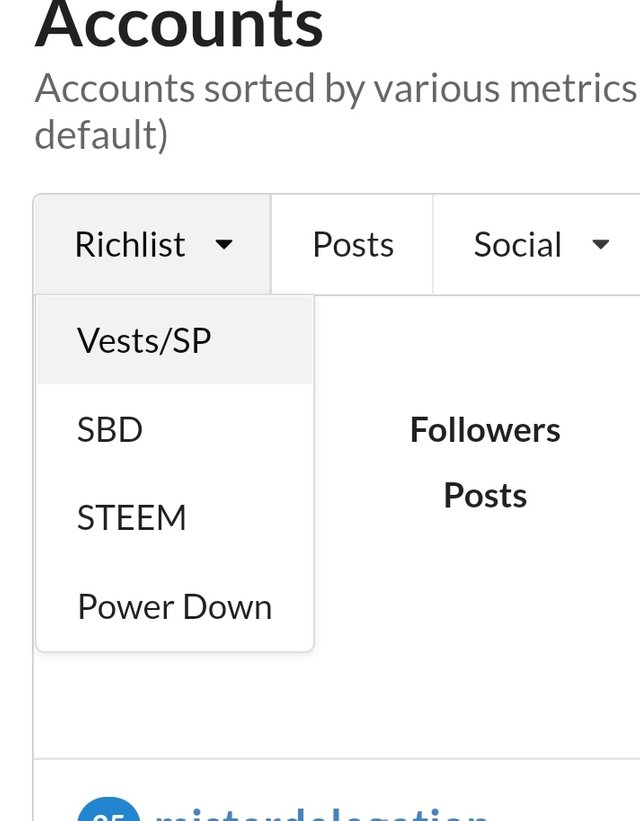Open the Richlist dropdown tab
The height and width of the screenshot is (821, 640).
click(152, 245)
